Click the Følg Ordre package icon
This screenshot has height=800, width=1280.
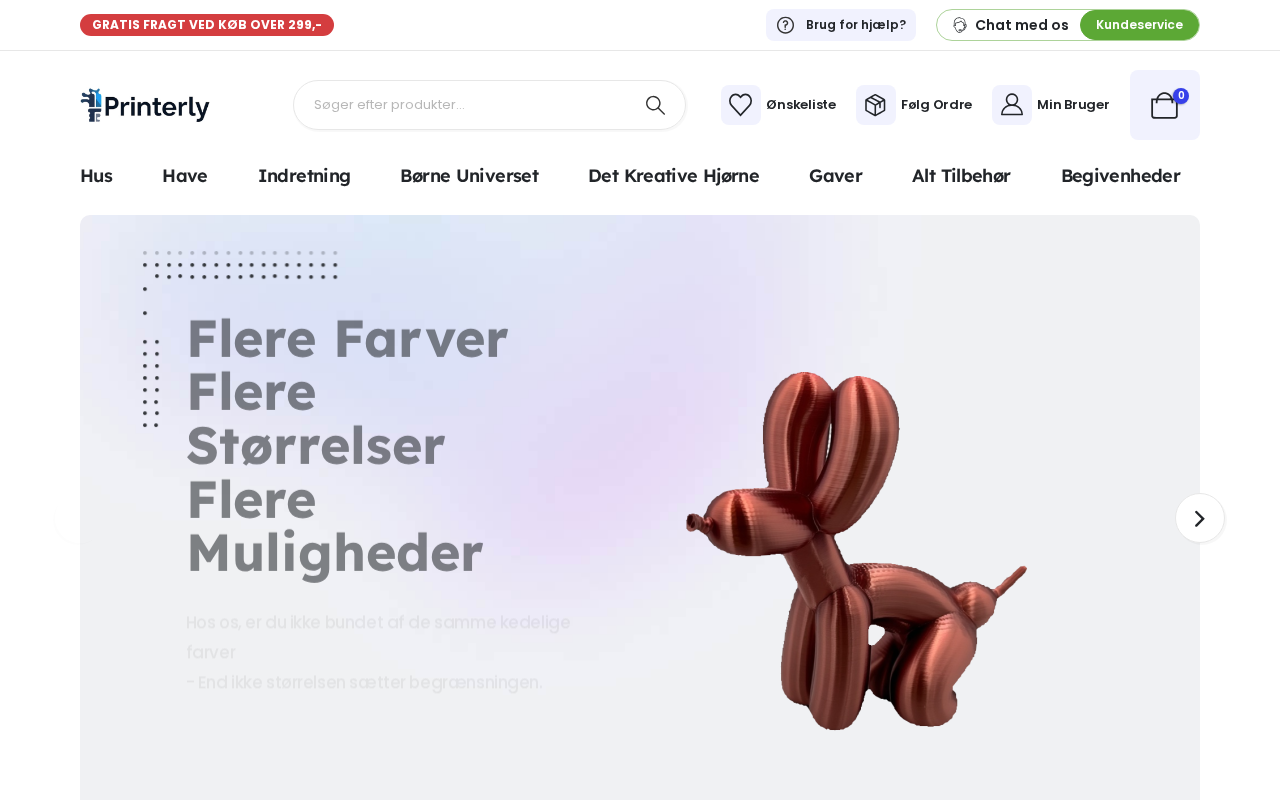(x=875, y=105)
